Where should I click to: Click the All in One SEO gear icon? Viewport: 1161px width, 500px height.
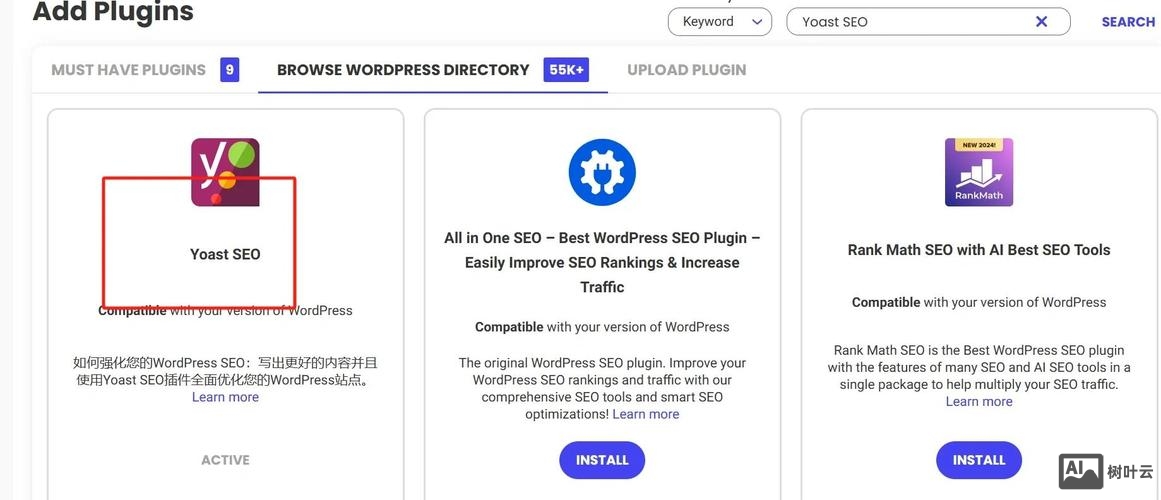pyautogui.click(x=602, y=172)
